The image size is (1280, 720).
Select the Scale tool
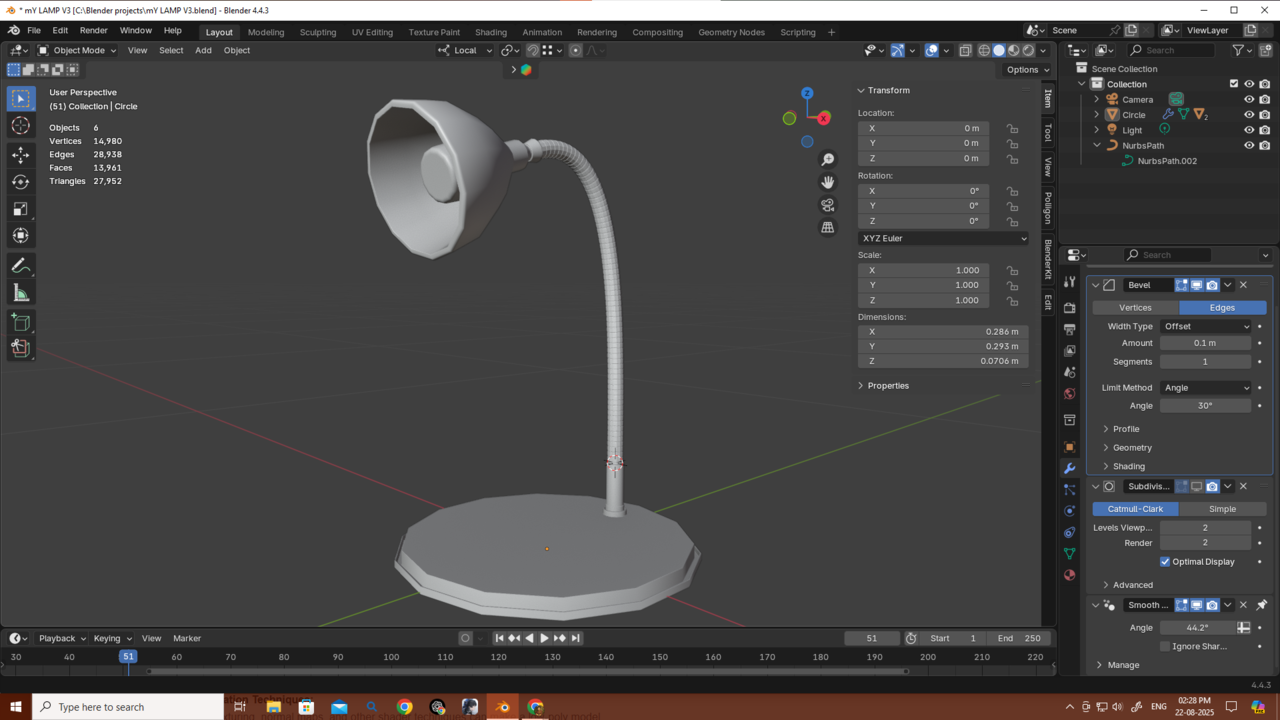(21, 209)
